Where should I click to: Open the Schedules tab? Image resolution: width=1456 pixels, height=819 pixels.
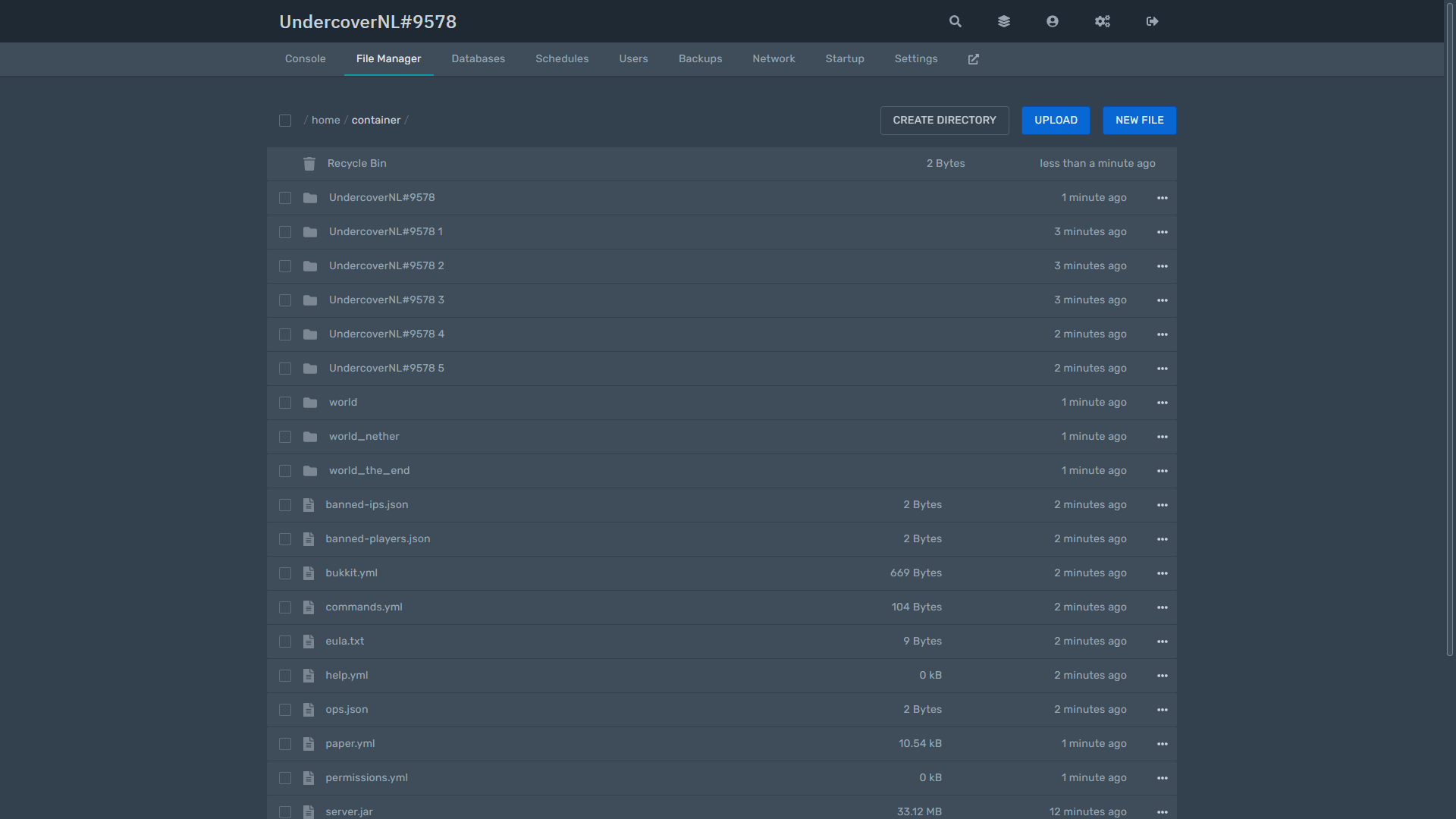[x=562, y=59]
